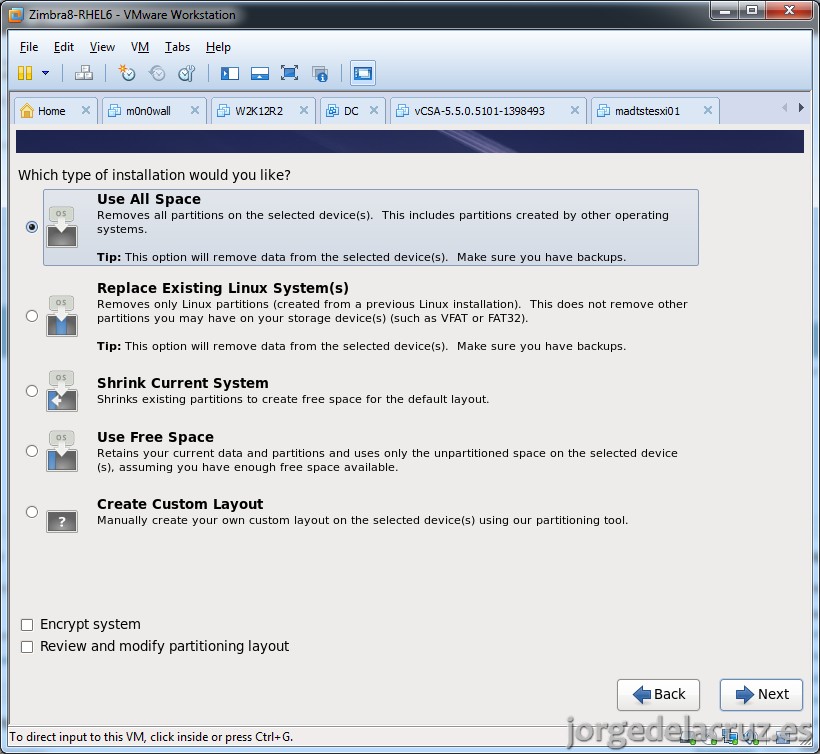The width and height of the screenshot is (820, 754).
Task: Click the Use All Space heading text
Action: click(149, 199)
